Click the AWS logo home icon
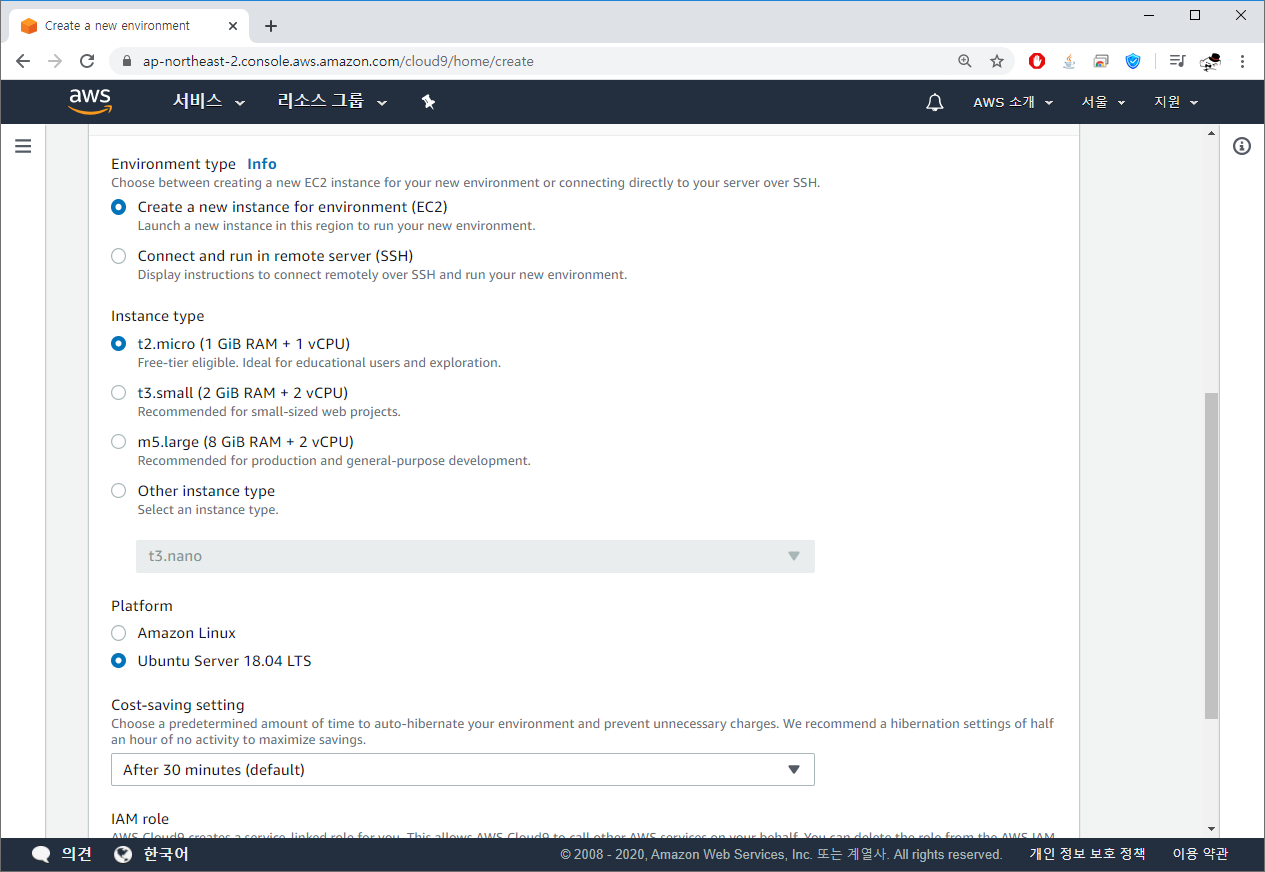 [x=90, y=101]
